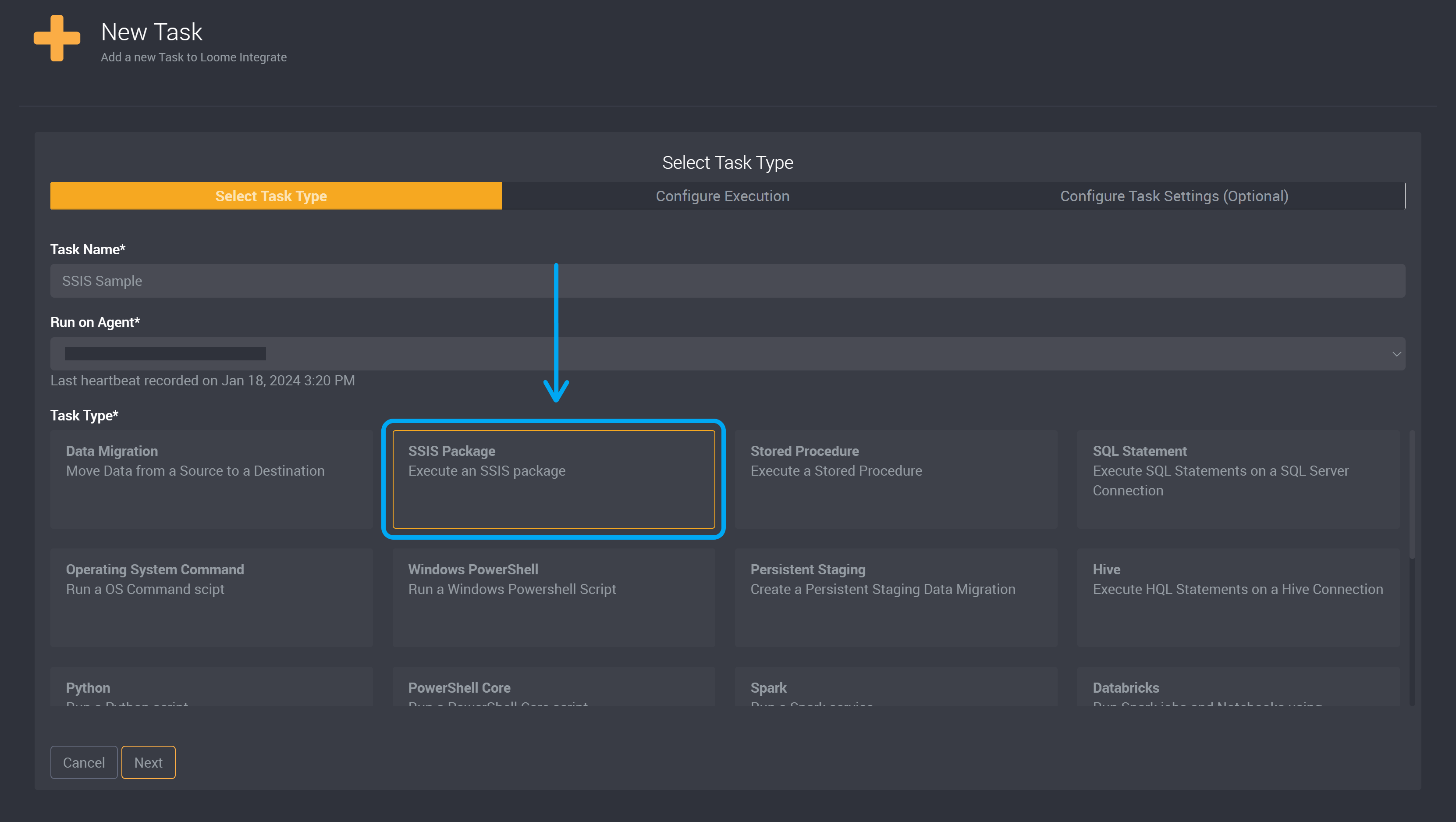
Task: Select the PowerShell Core task type
Action: point(554,687)
